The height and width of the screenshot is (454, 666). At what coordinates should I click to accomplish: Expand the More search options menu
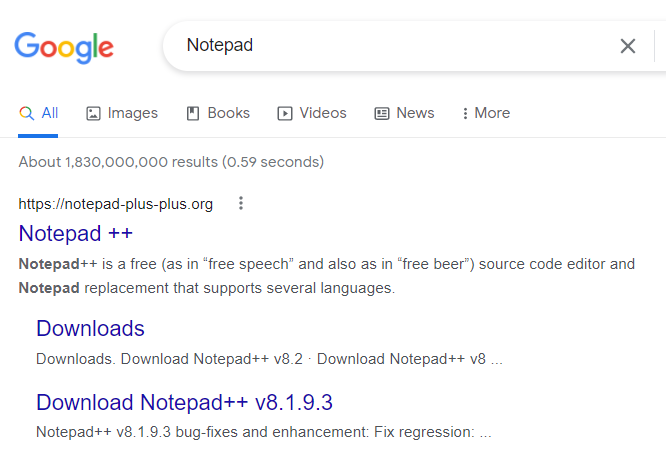(486, 113)
